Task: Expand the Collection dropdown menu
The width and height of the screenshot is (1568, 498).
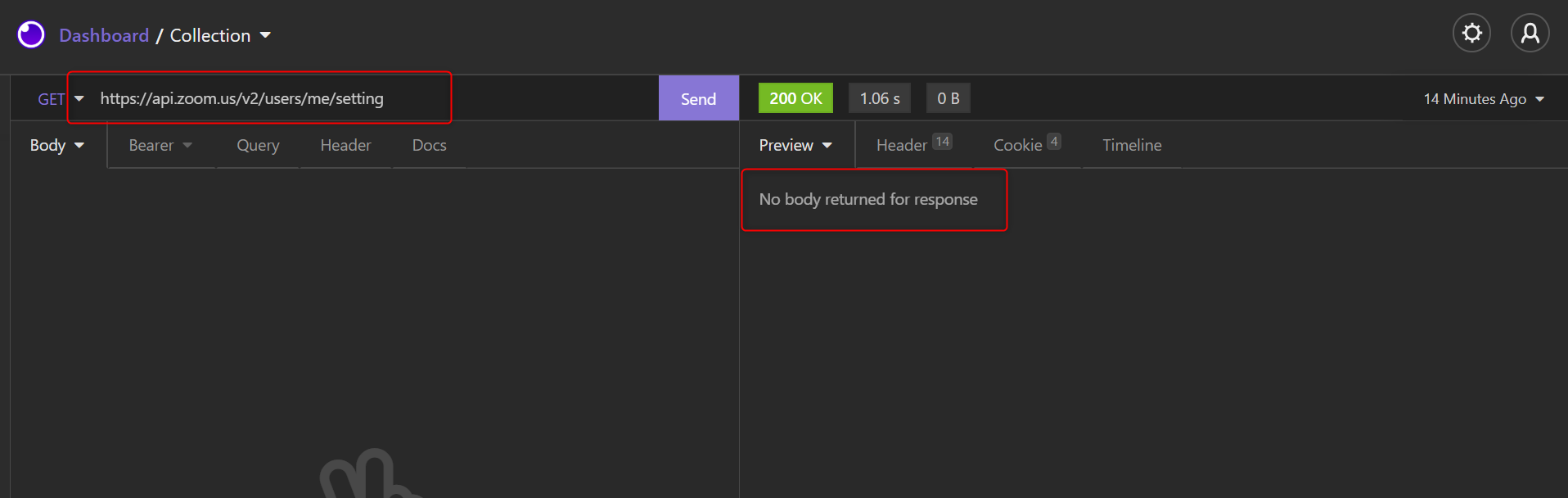Action: tap(220, 35)
